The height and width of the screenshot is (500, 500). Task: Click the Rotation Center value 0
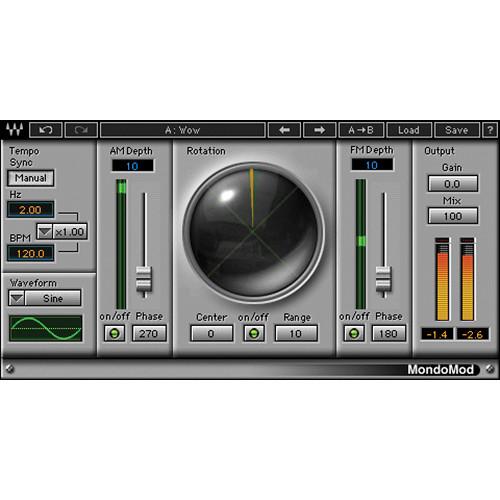(211, 333)
